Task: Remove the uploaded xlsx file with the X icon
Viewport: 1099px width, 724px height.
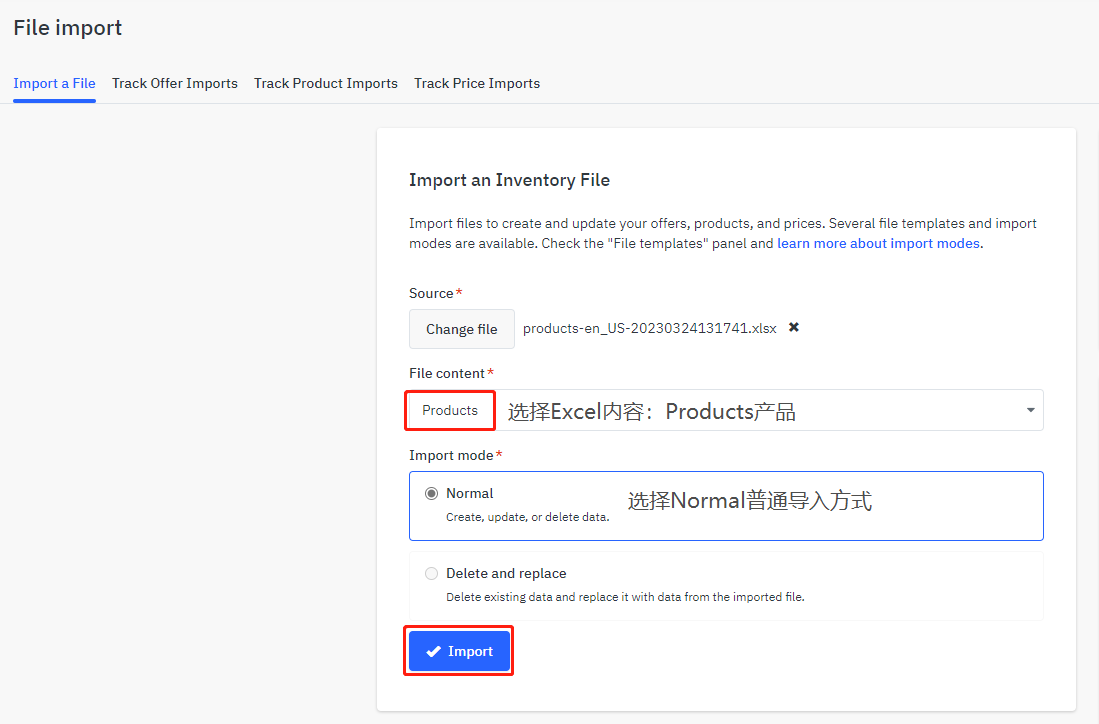Action: tap(794, 328)
